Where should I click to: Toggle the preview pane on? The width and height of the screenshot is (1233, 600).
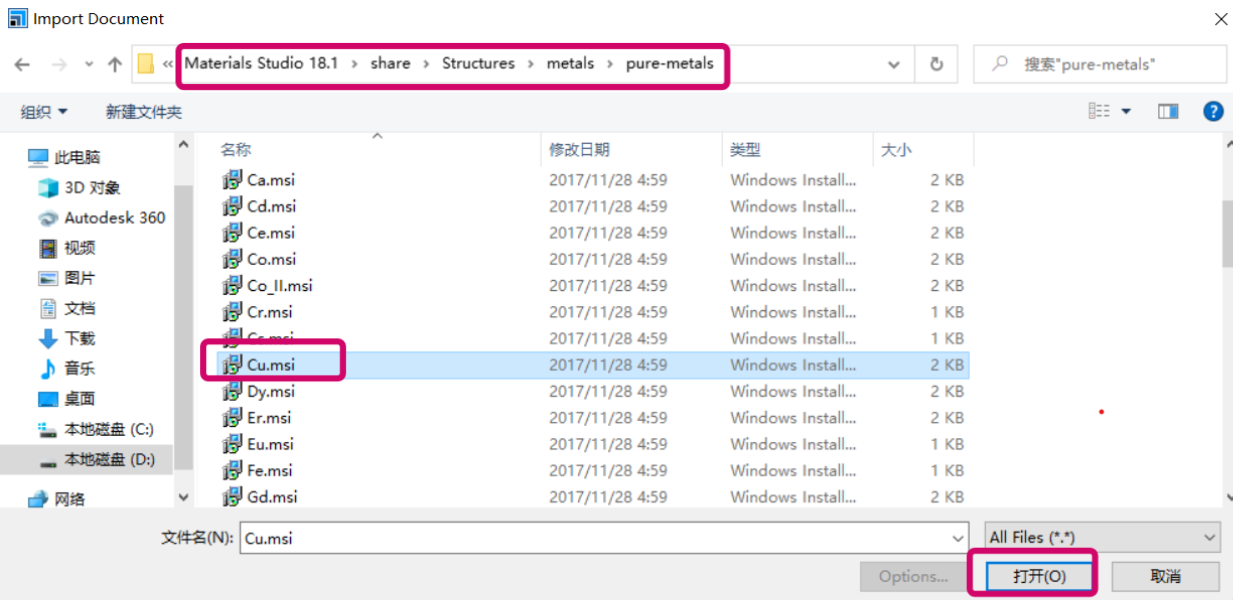1167,111
